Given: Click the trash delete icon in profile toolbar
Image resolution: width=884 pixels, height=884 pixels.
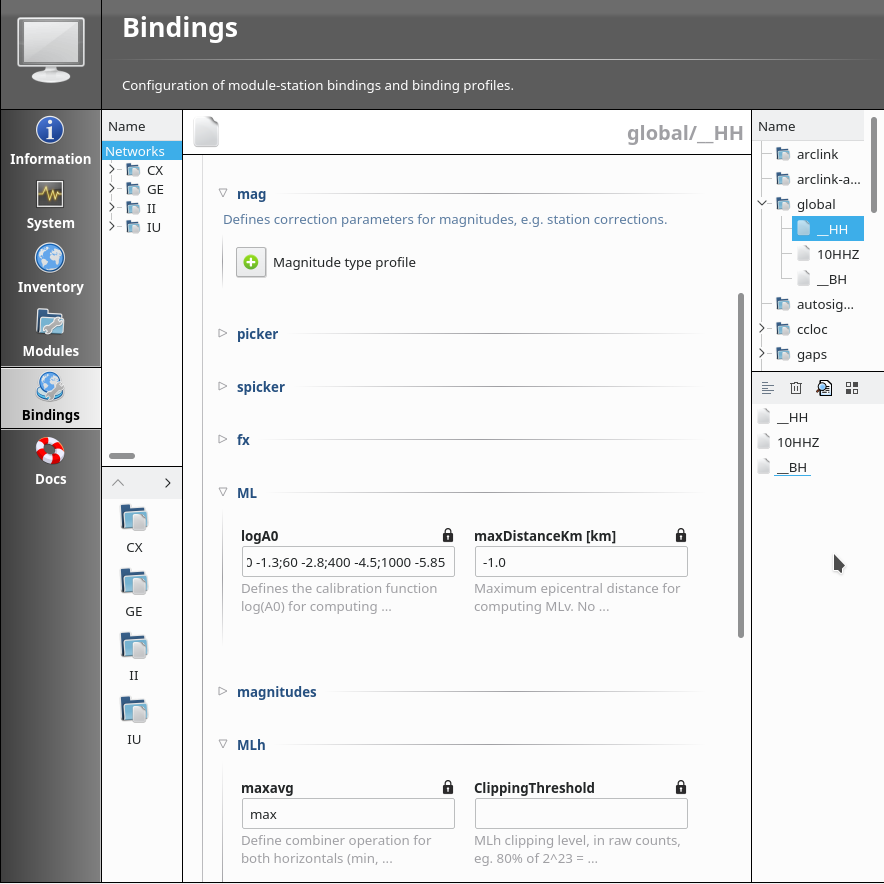Looking at the screenshot, I should click(x=795, y=388).
